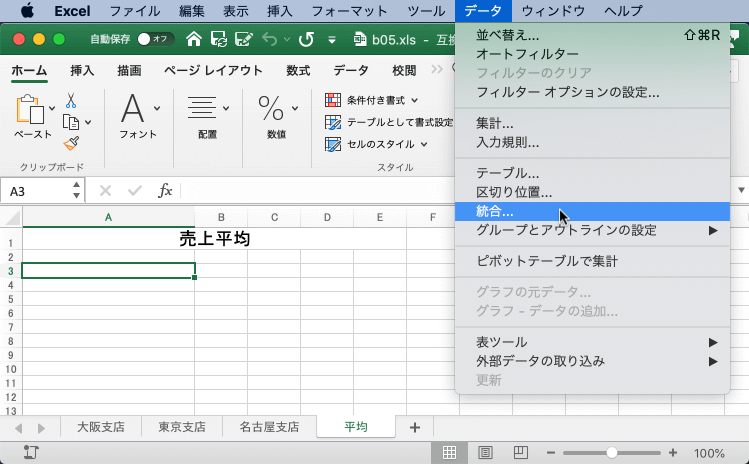Switch to 大阪支店 sheet tab
The image size is (749, 464).
point(101,427)
